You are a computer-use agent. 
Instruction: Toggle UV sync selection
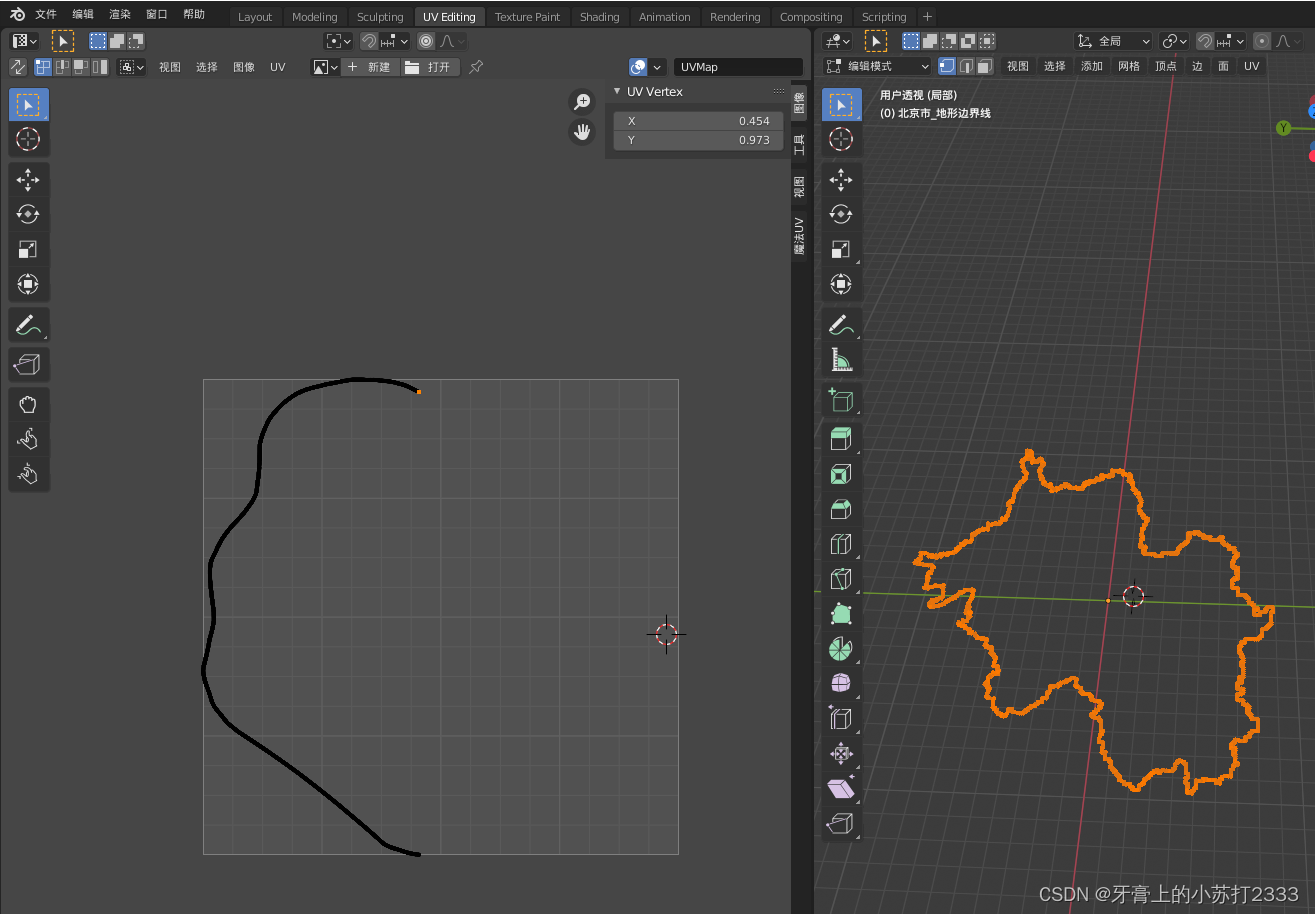[x=18, y=67]
